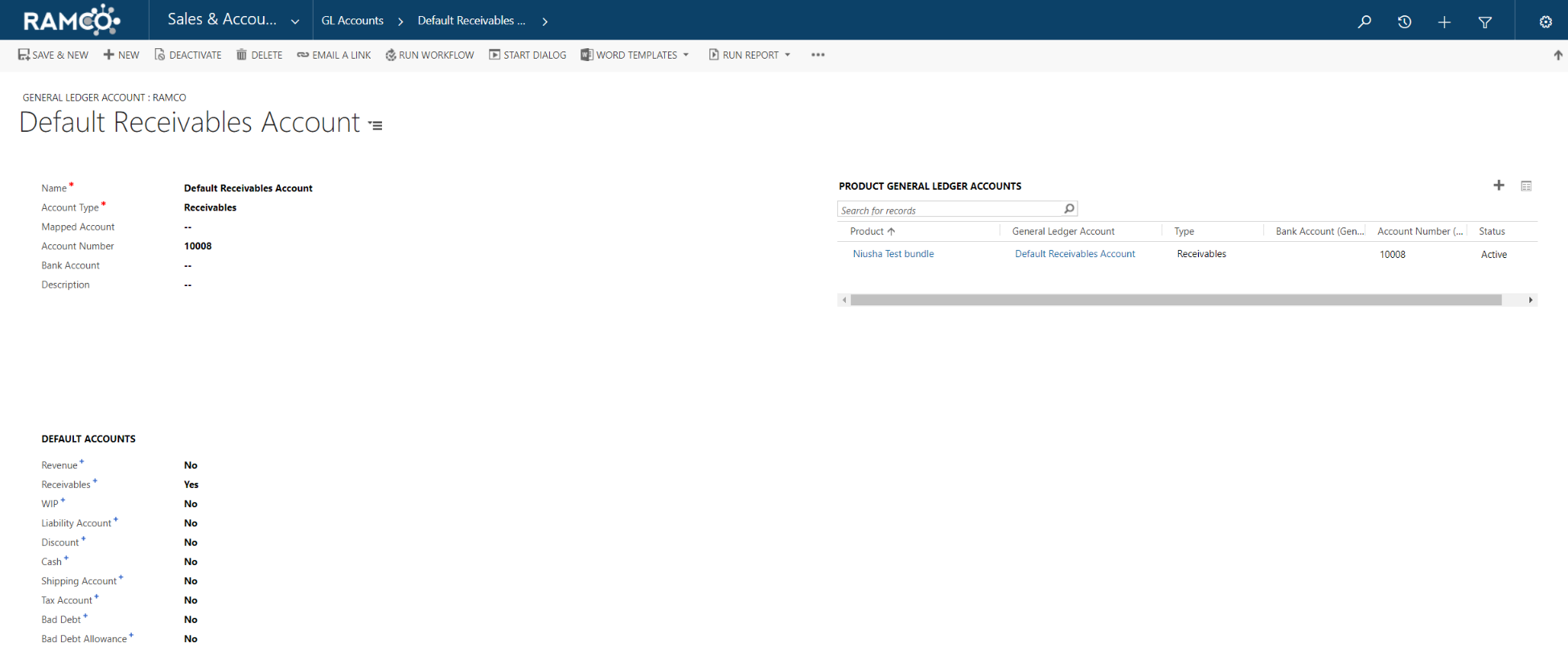Toggle the Revenue default option
Viewport: 1568px width, 659px height.
[191, 465]
